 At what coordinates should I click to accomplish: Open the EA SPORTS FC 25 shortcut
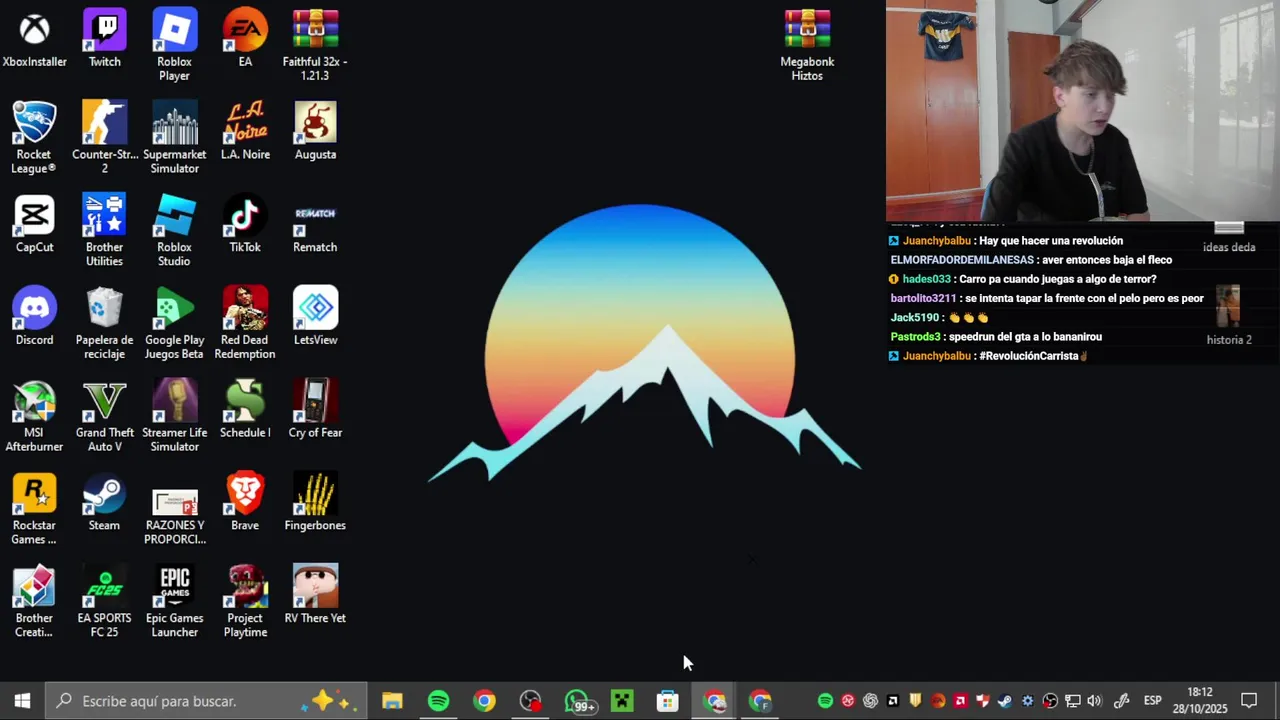point(104,602)
